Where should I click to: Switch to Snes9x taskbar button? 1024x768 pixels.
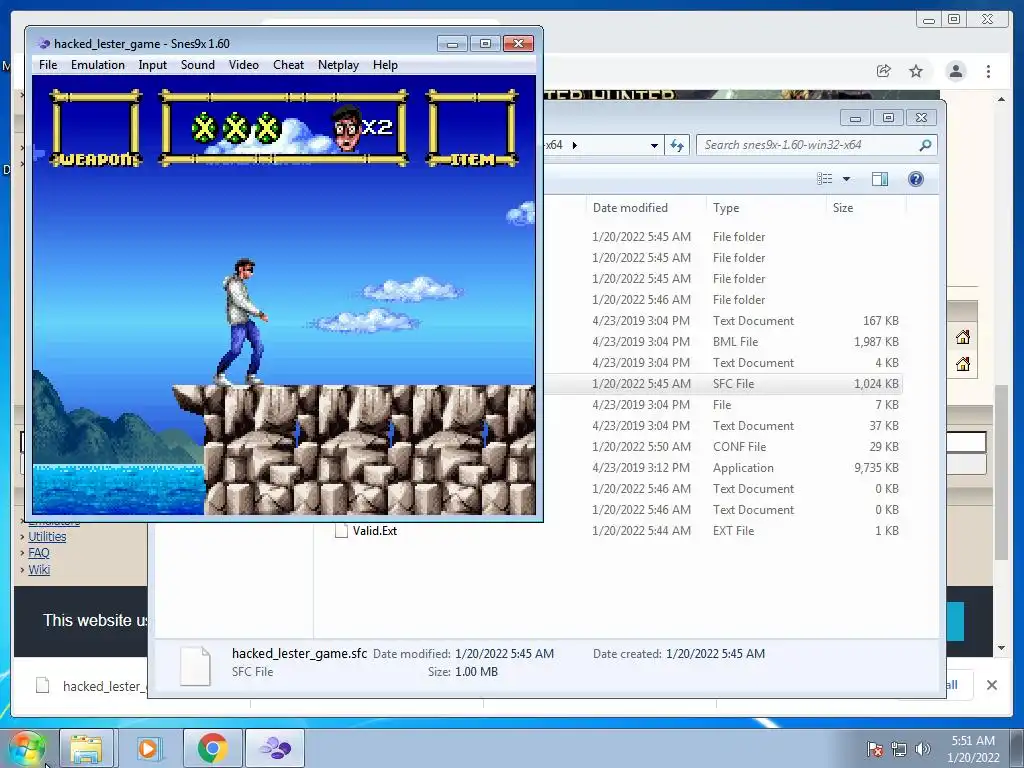pos(275,748)
